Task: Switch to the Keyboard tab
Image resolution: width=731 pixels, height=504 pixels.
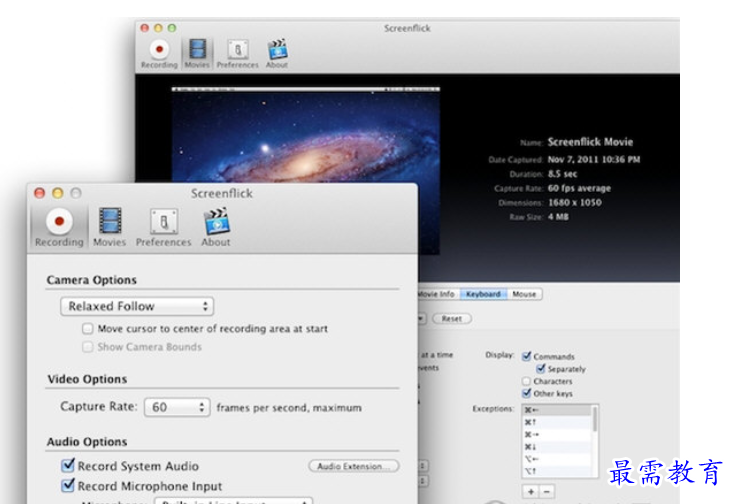Action: tap(483, 294)
